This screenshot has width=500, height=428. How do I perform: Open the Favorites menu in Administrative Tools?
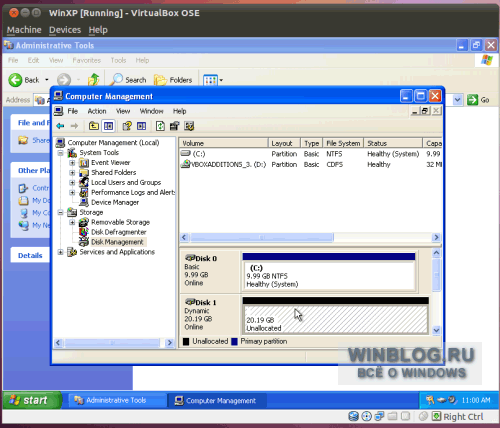coord(87,60)
